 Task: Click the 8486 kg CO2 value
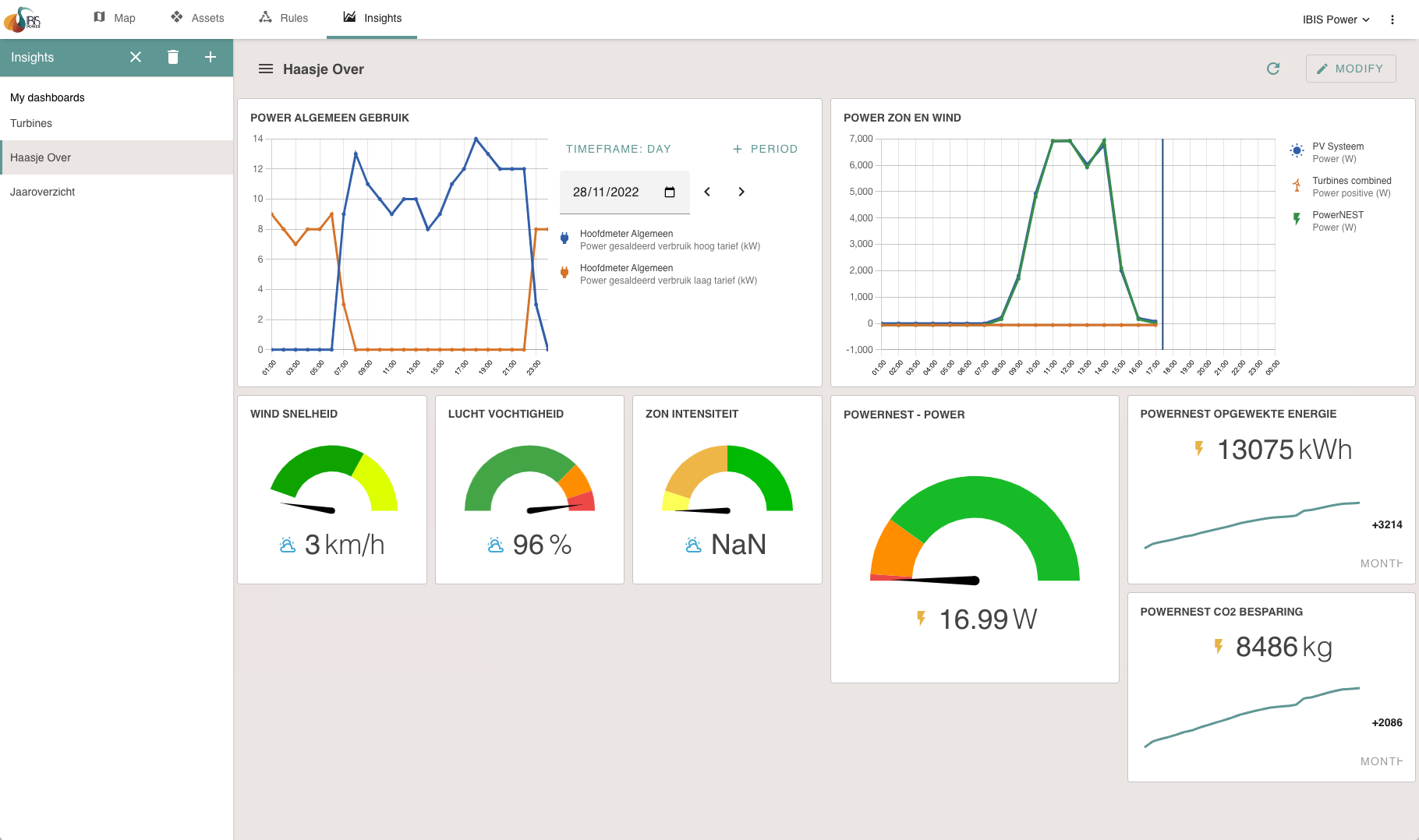(x=1284, y=647)
